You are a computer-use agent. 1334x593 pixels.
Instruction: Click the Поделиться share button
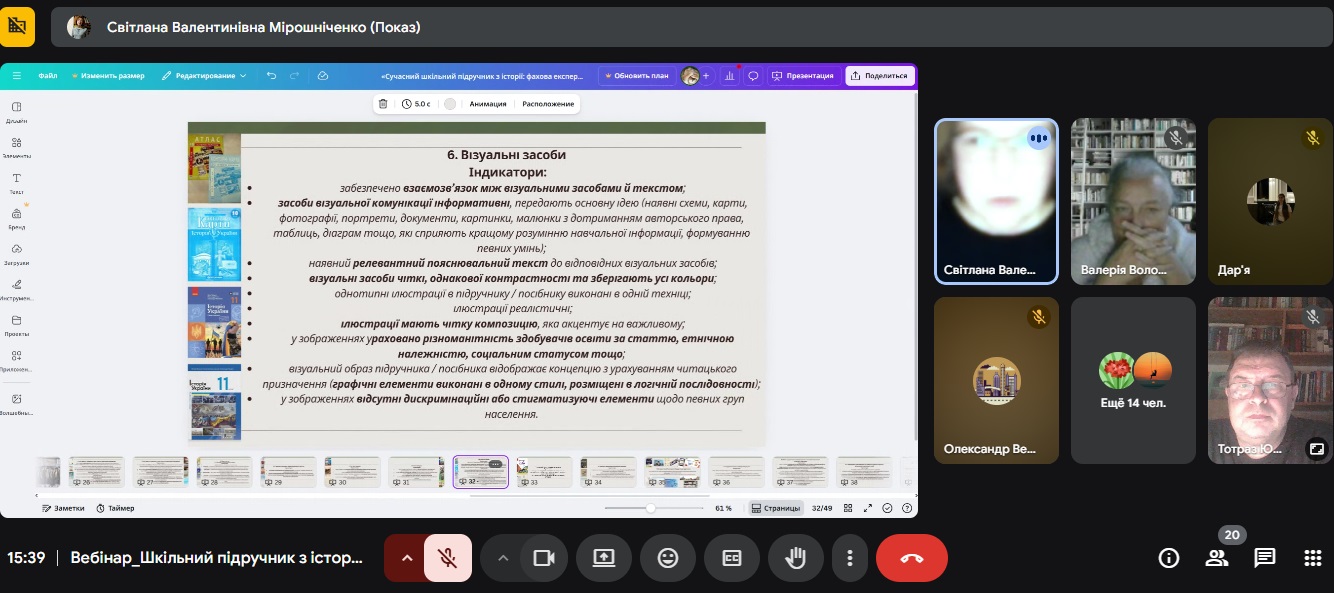click(878, 76)
